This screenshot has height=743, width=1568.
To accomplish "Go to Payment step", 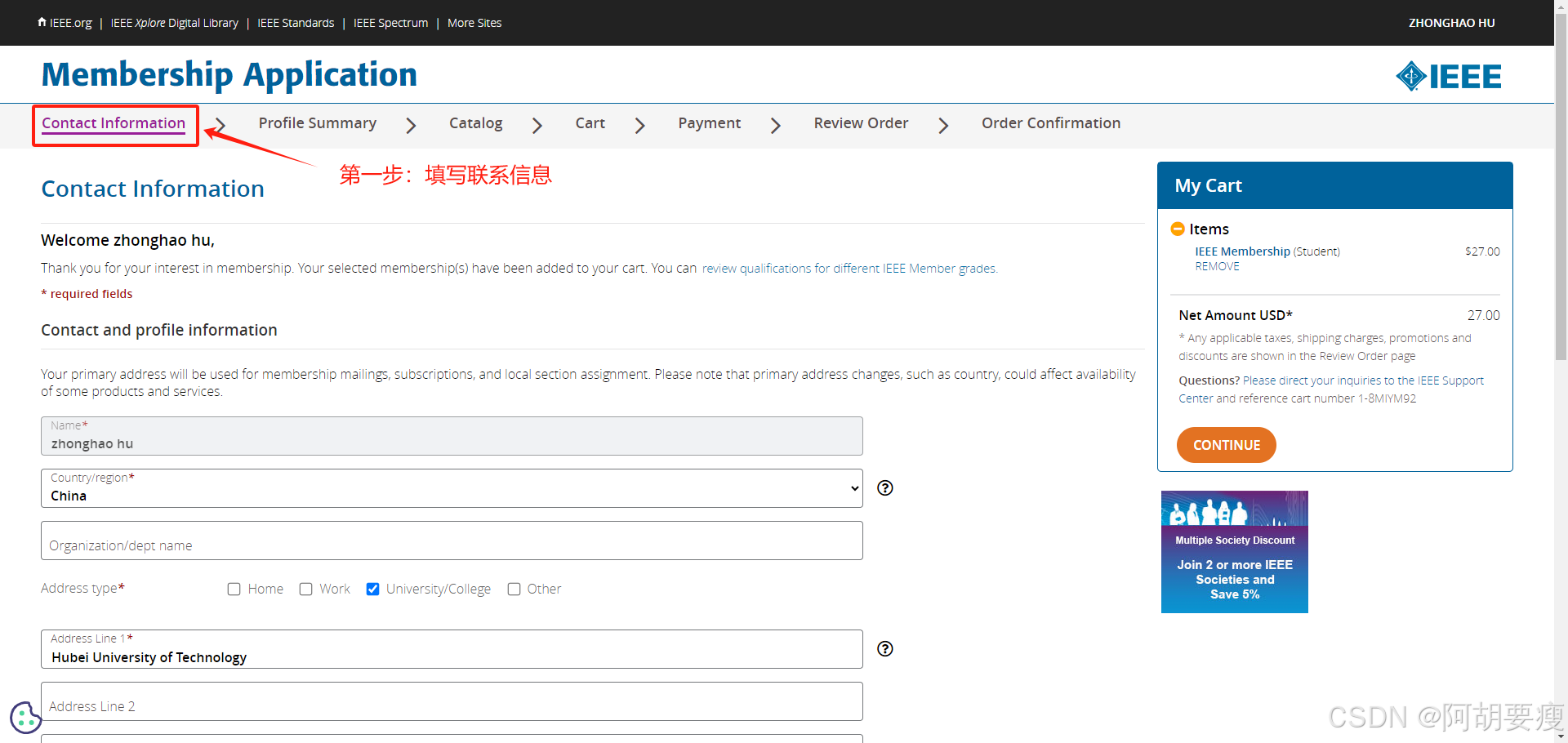I will [710, 123].
